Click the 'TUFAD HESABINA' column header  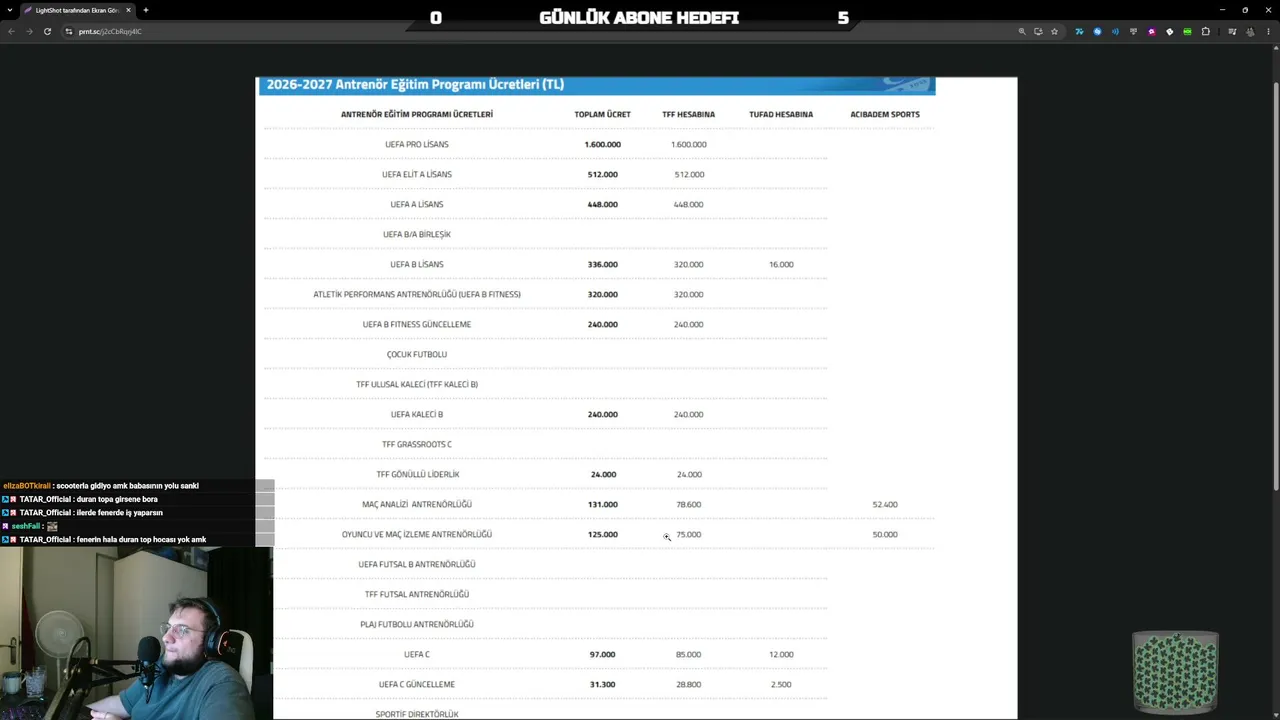pos(781,114)
